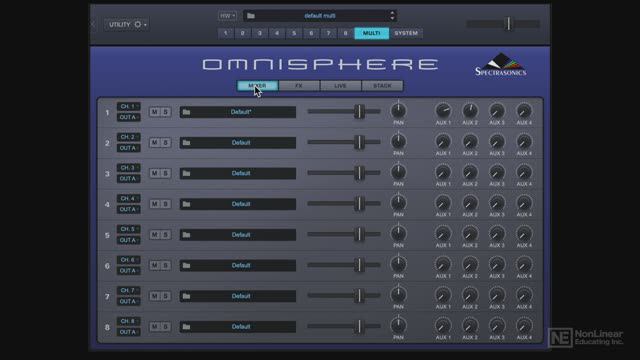Viewport: 640px width, 360px height.
Task: Solo part 7 with S button
Action: 166,296
